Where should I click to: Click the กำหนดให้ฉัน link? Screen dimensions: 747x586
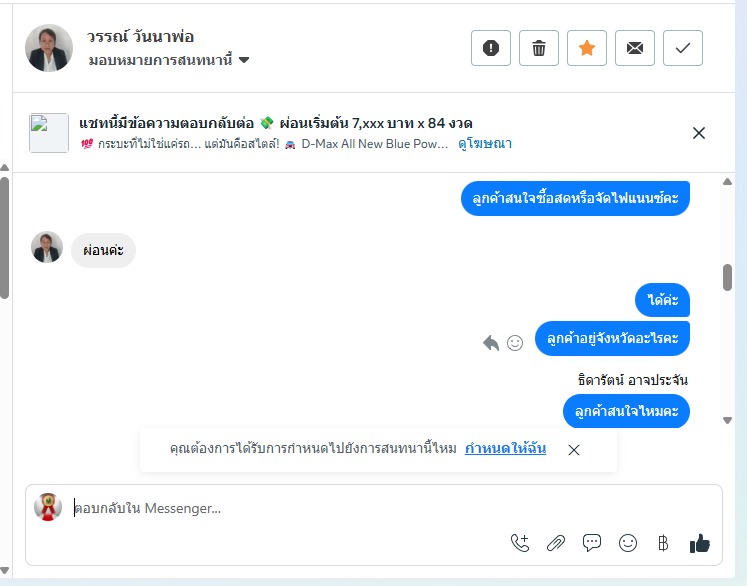(x=505, y=449)
